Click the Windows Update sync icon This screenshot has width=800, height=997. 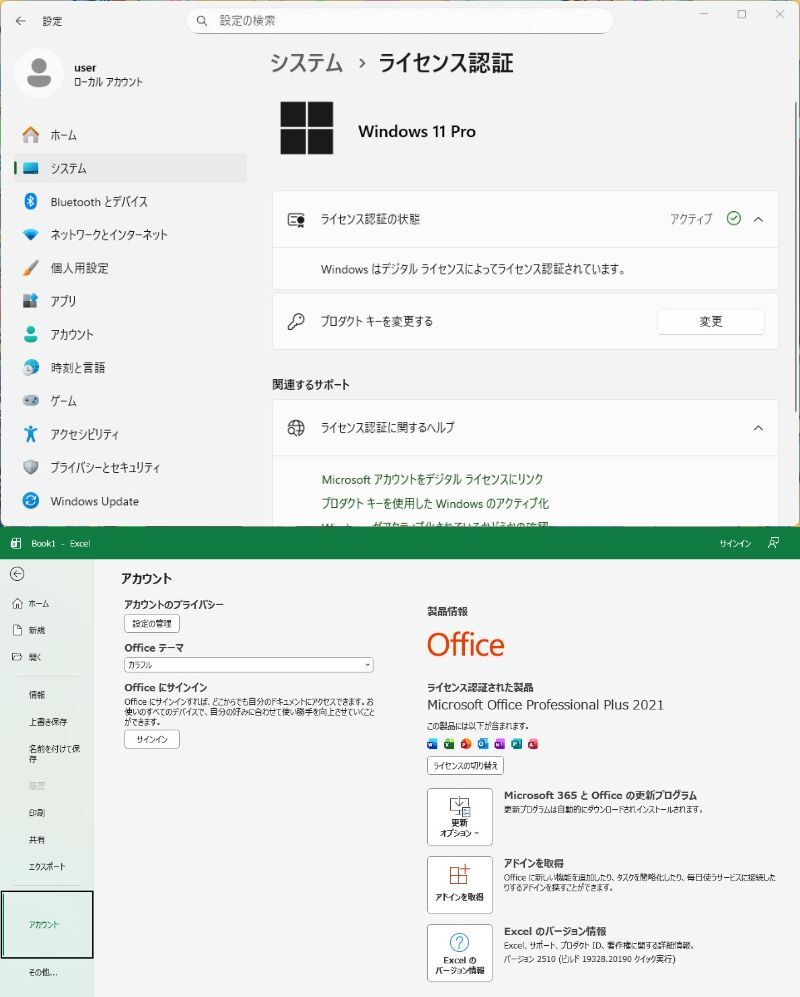pos(31,500)
